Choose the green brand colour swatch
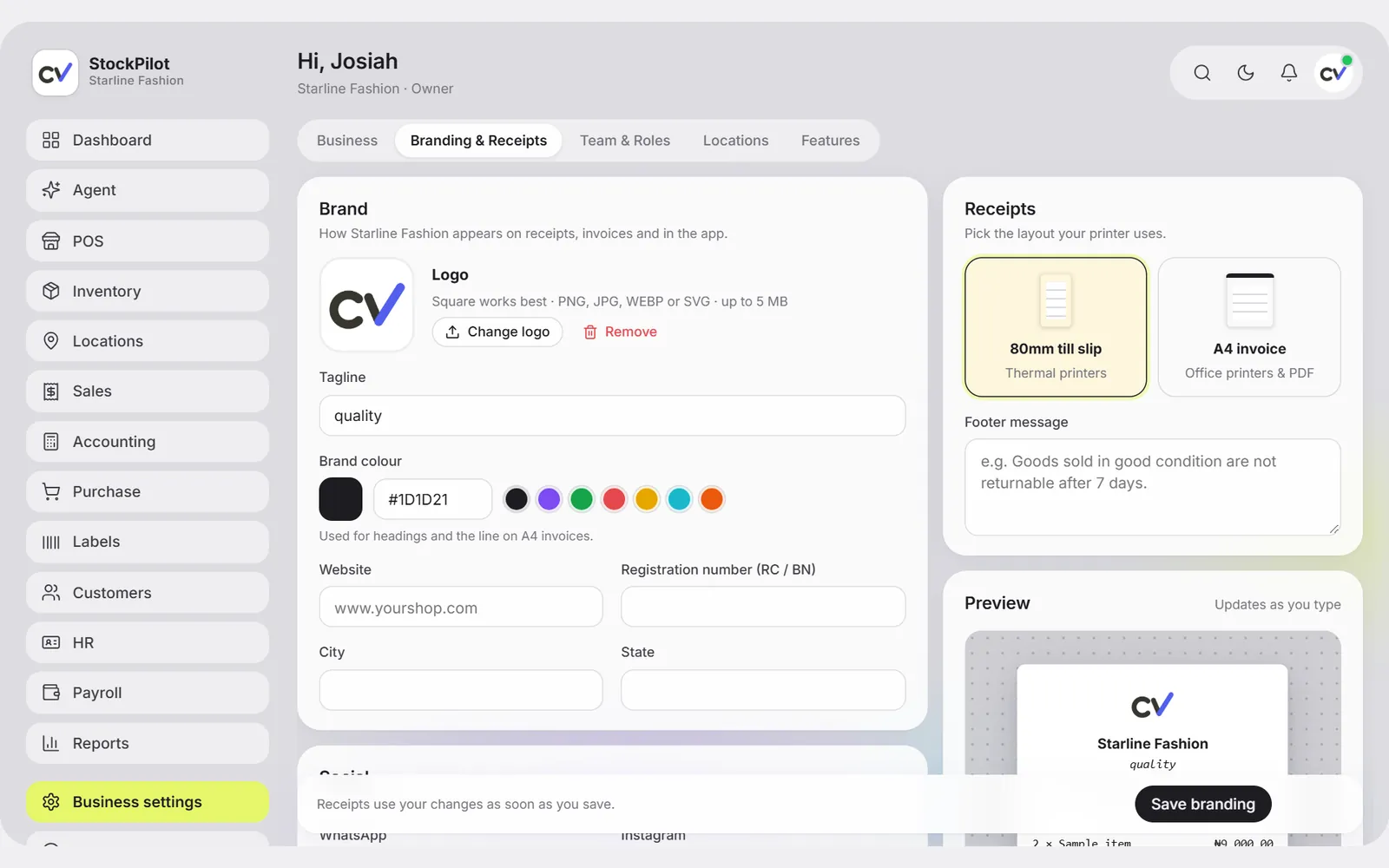Screen dimensions: 1389x868 point(582,499)
